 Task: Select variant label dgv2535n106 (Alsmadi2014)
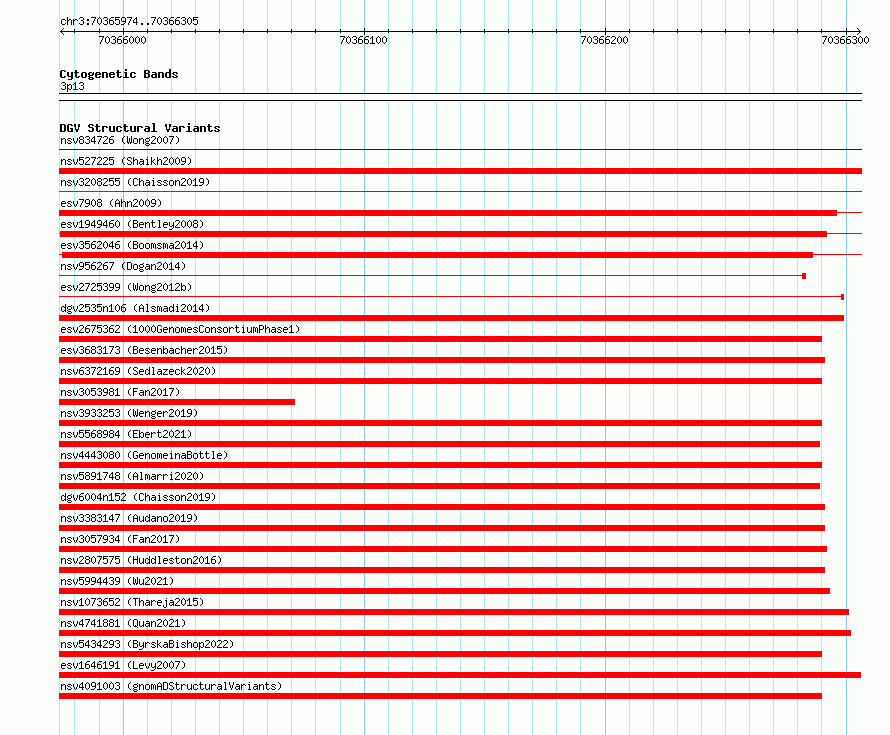point(135,308)
